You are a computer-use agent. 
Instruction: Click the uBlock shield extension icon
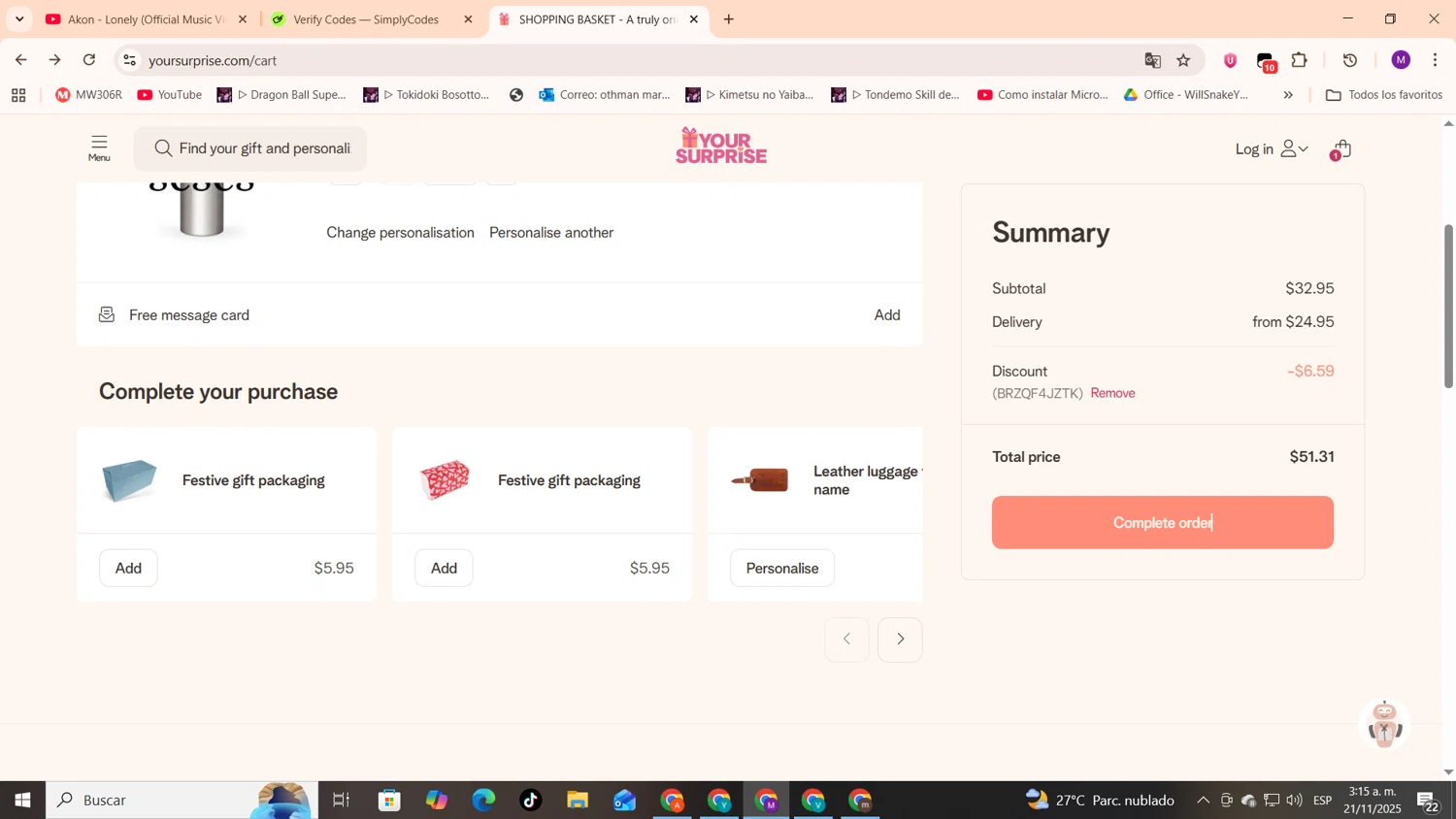1230,60
